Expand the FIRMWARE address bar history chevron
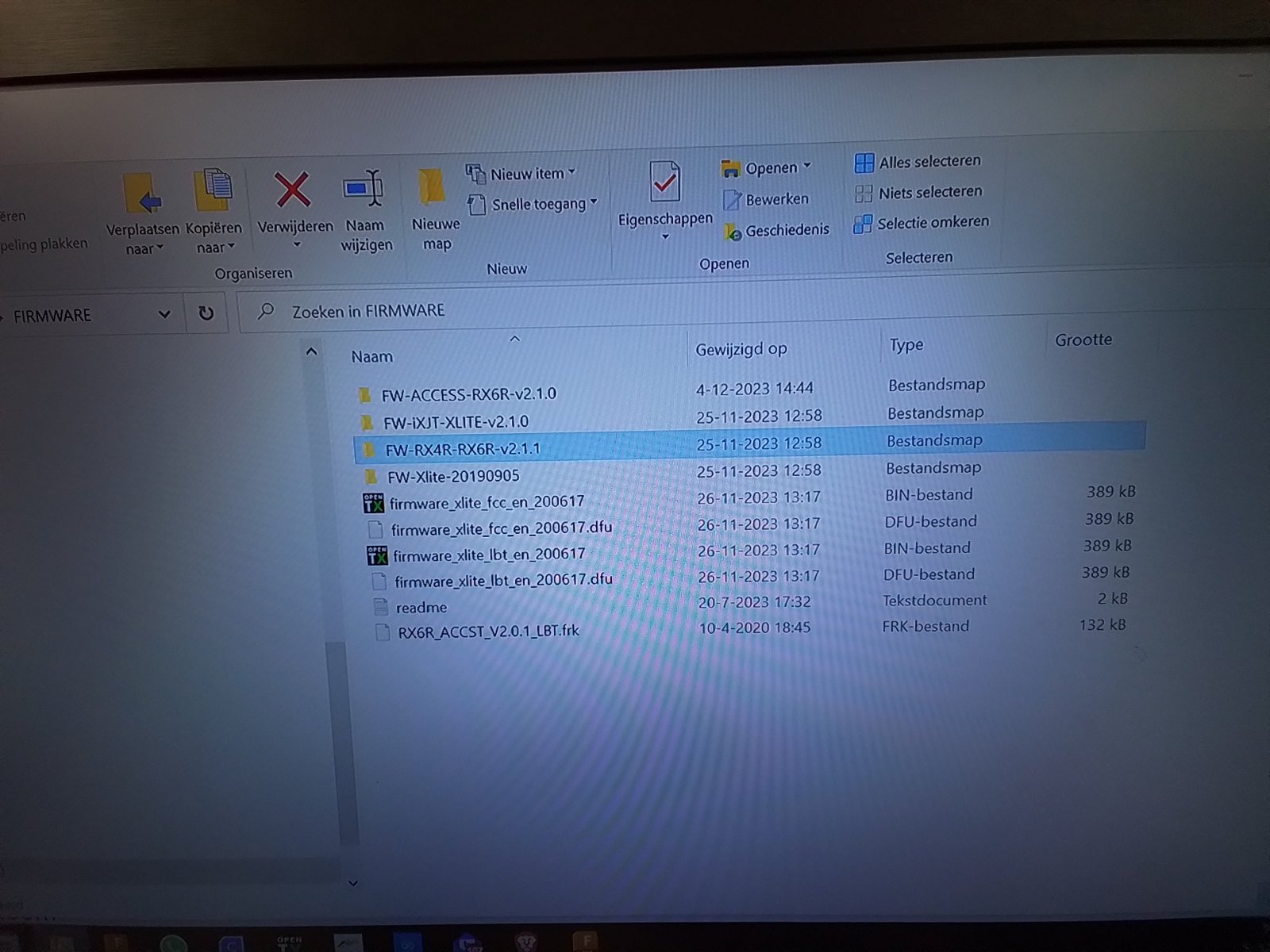This screenshot has height=952, width=1270. [x=164, y=314]
